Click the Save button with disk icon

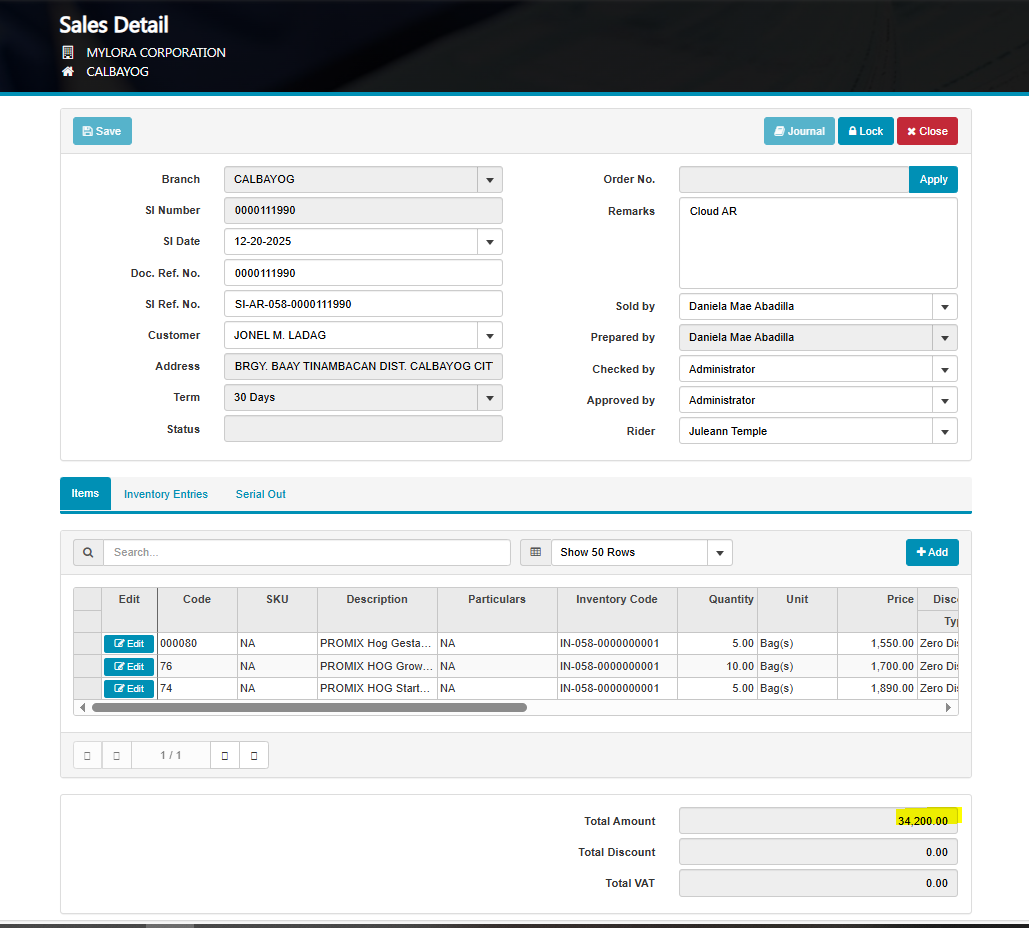pos(102,131)
